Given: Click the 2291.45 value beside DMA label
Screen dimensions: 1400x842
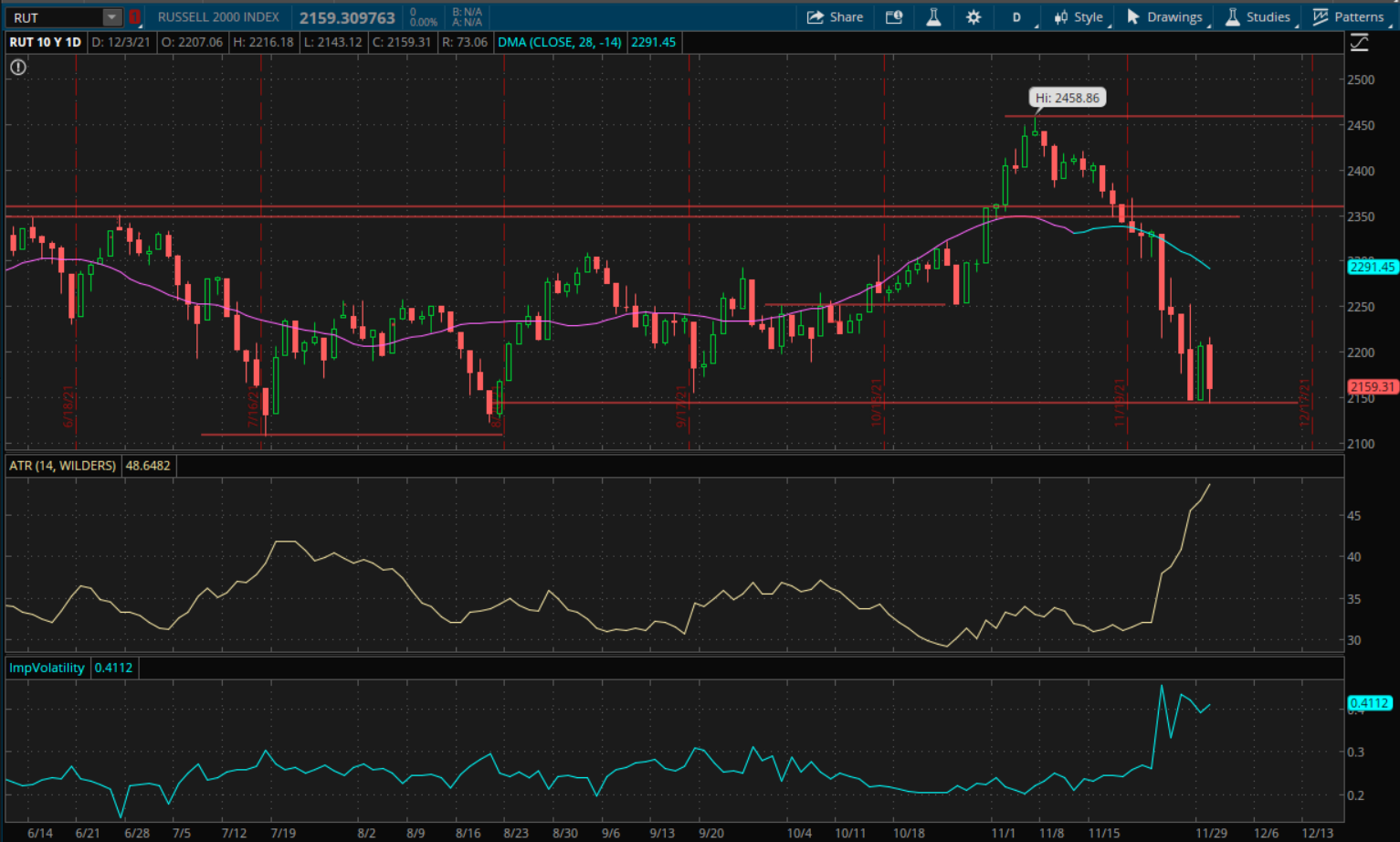Looking at the screenshot, I should pyautogui.click(x=654, y=42).
